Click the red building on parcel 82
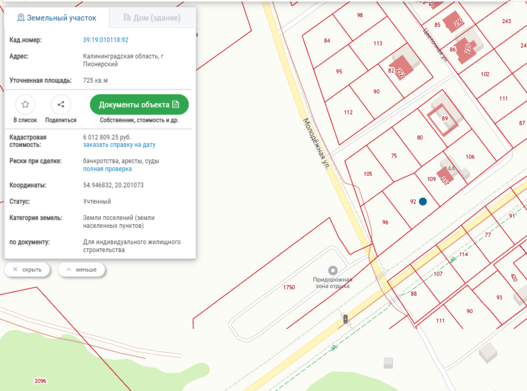 coord(401,68)
